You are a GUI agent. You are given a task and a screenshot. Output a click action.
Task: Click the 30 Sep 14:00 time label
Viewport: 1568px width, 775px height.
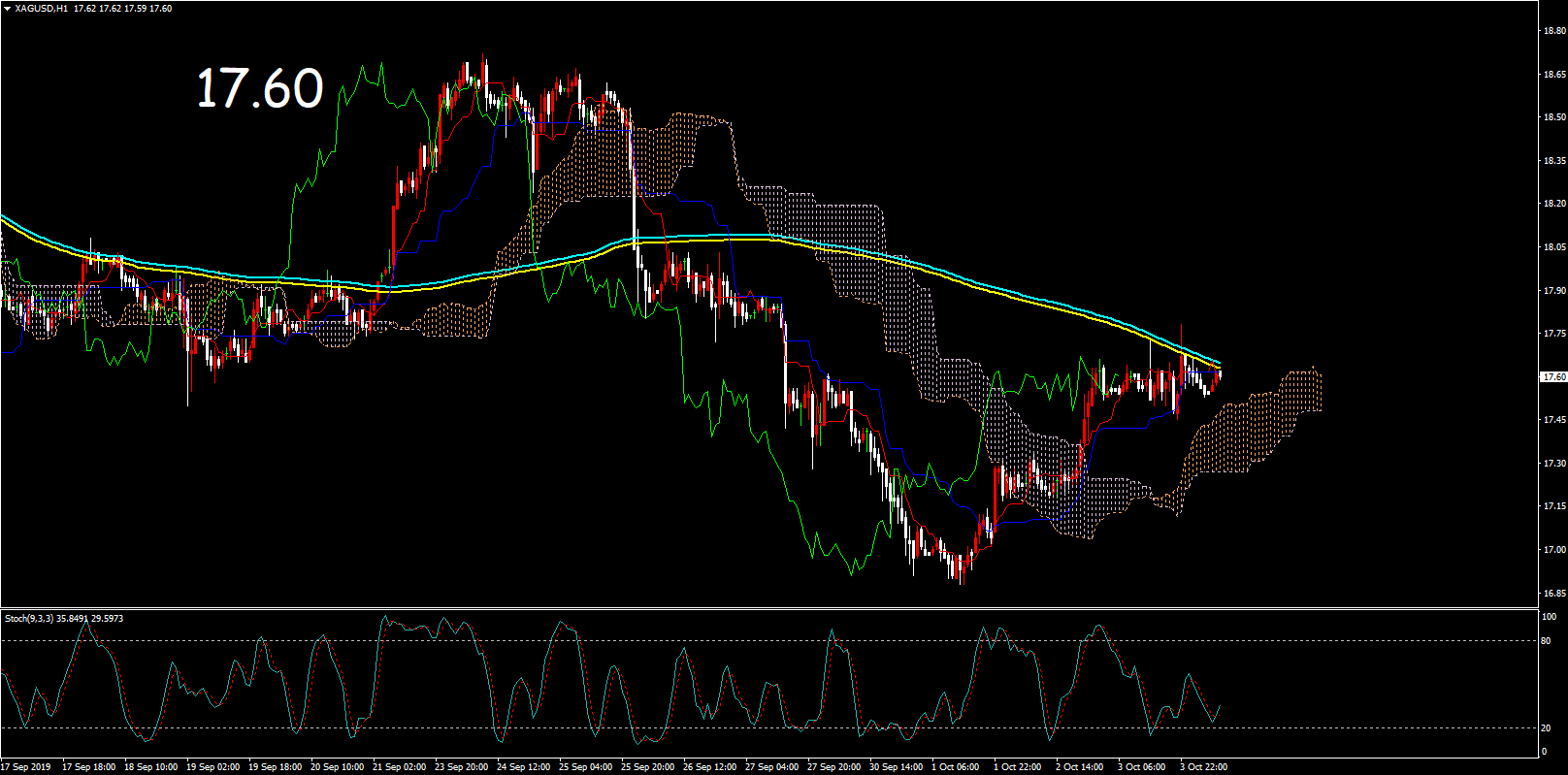click(x=896, y=767)
